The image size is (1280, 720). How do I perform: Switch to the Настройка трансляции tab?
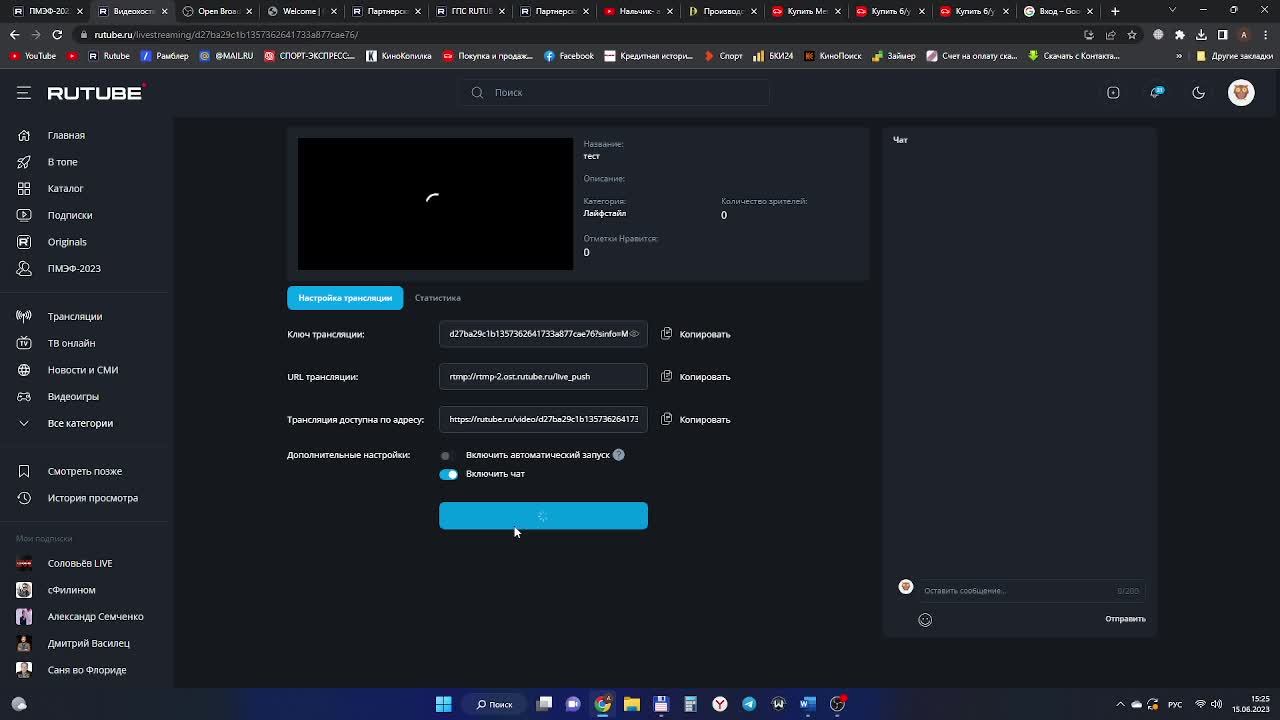(x=345, y=298)
